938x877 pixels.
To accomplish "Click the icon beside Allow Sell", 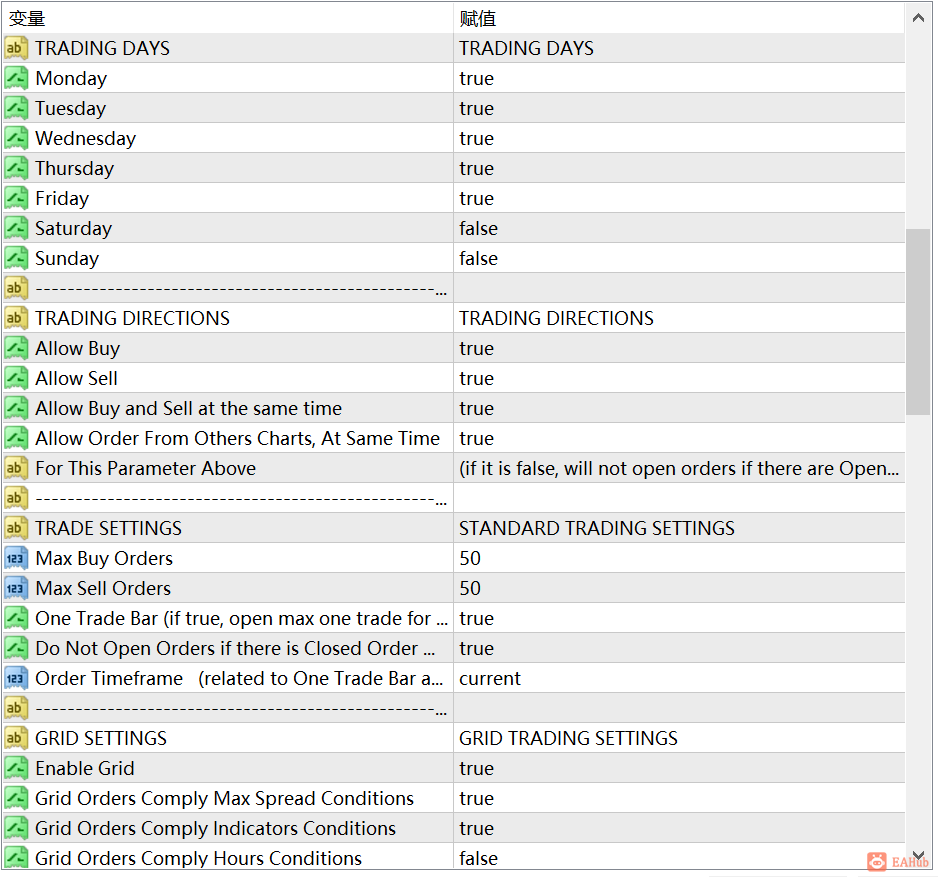I will [x=16, y=378].
